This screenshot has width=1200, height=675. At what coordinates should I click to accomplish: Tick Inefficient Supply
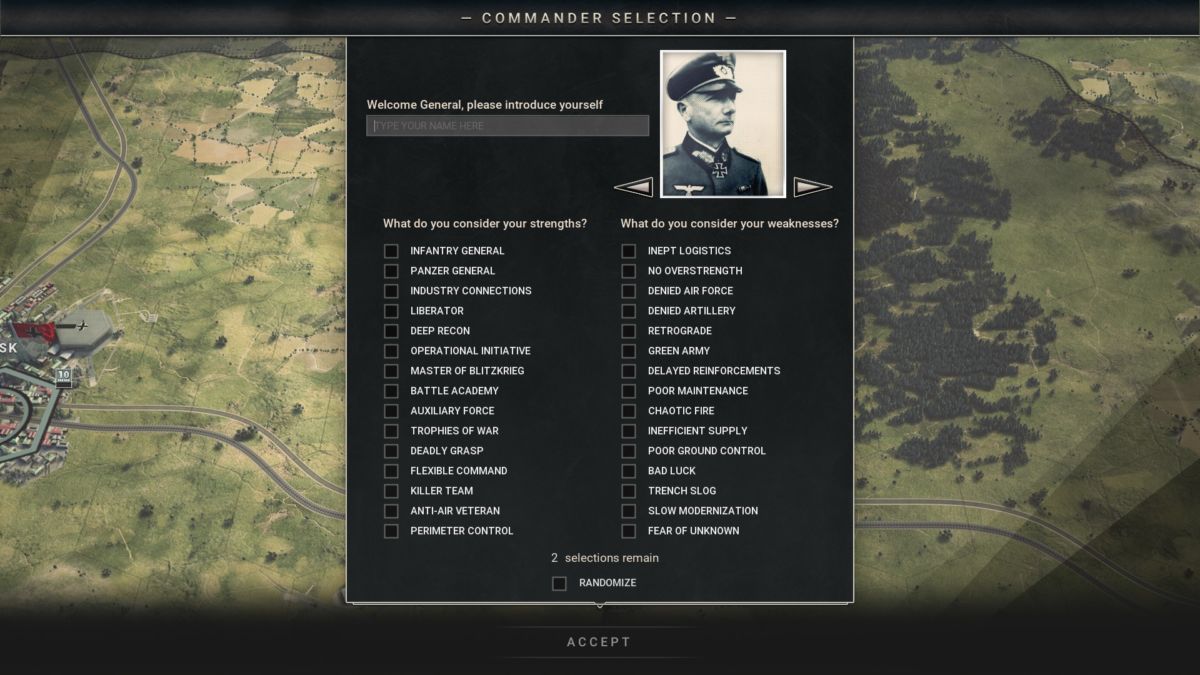[629, 431]
